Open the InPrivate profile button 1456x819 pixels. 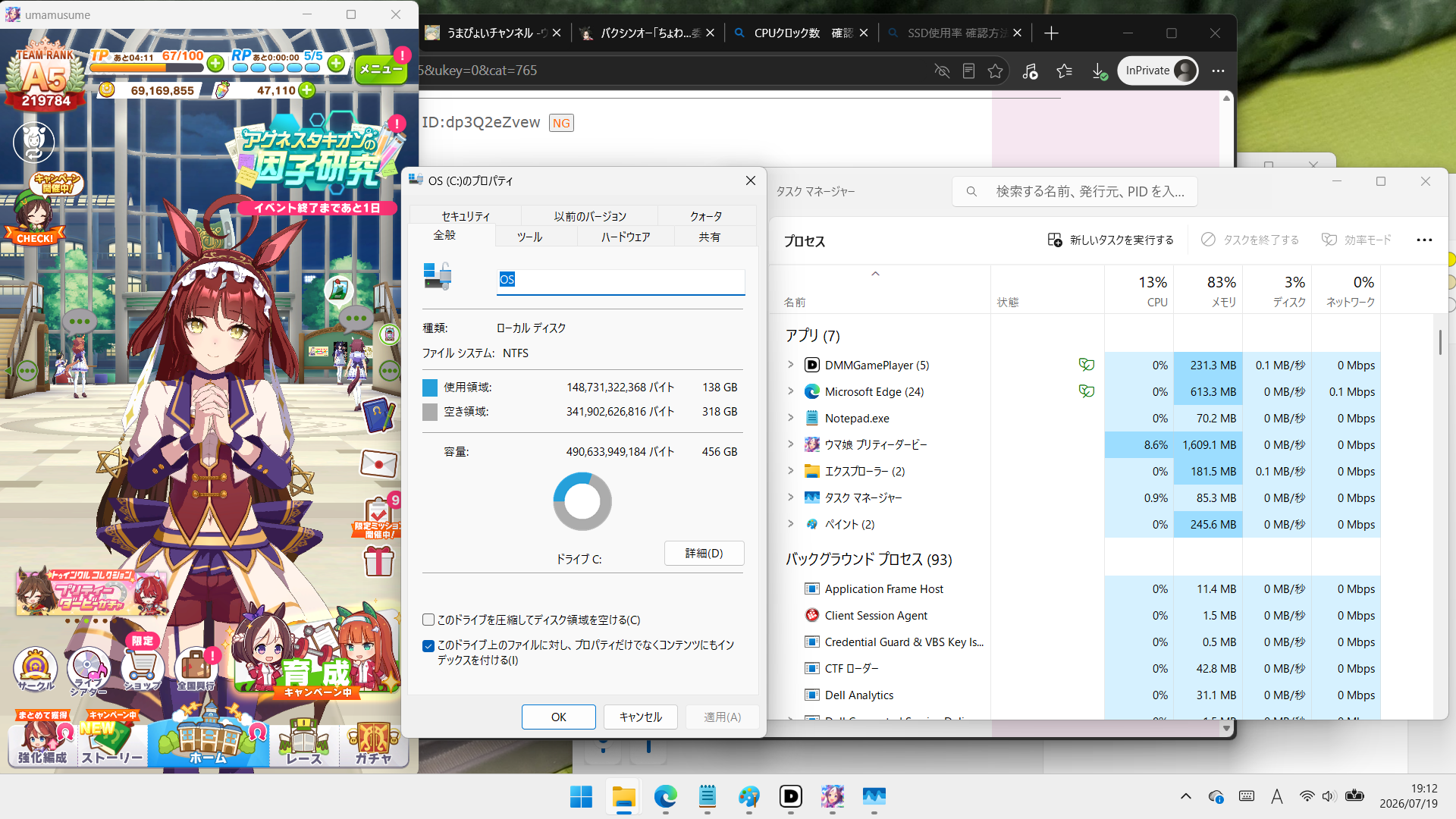pyautogui.click(x=1158, y=71)
